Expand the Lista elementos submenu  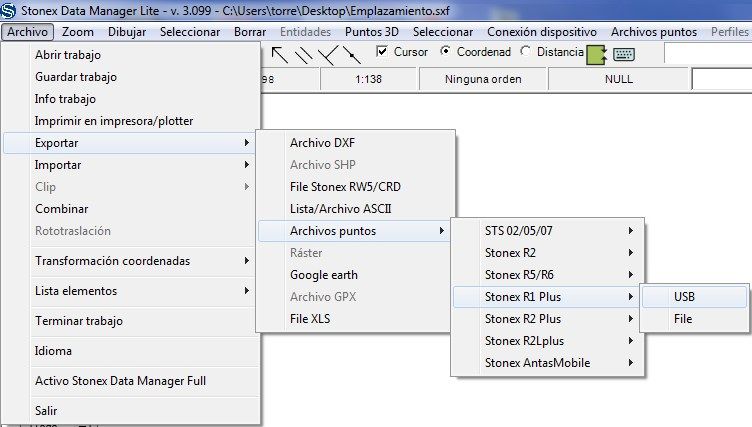[131, 290]
